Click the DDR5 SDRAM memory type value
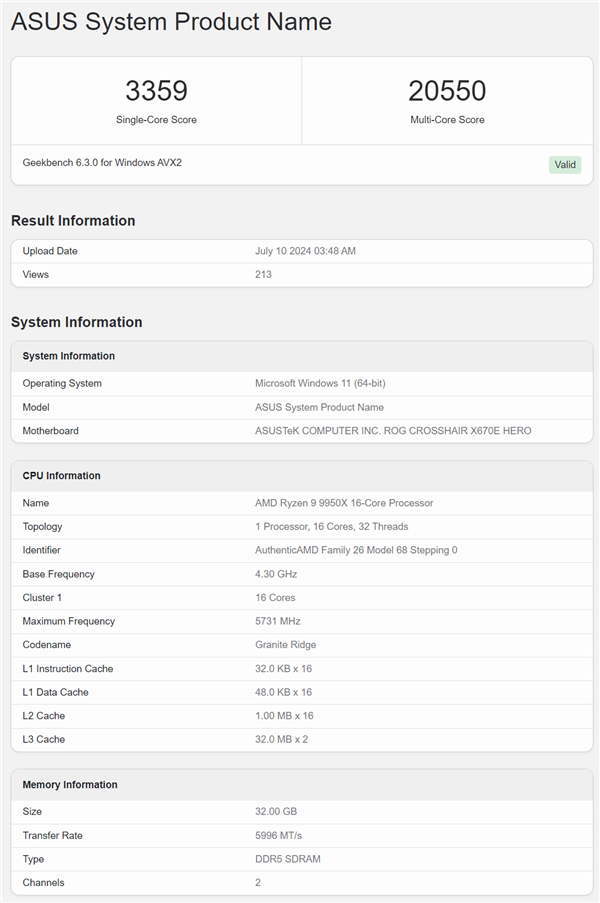The height and width of the screenshot is (903, 600). 288,859
